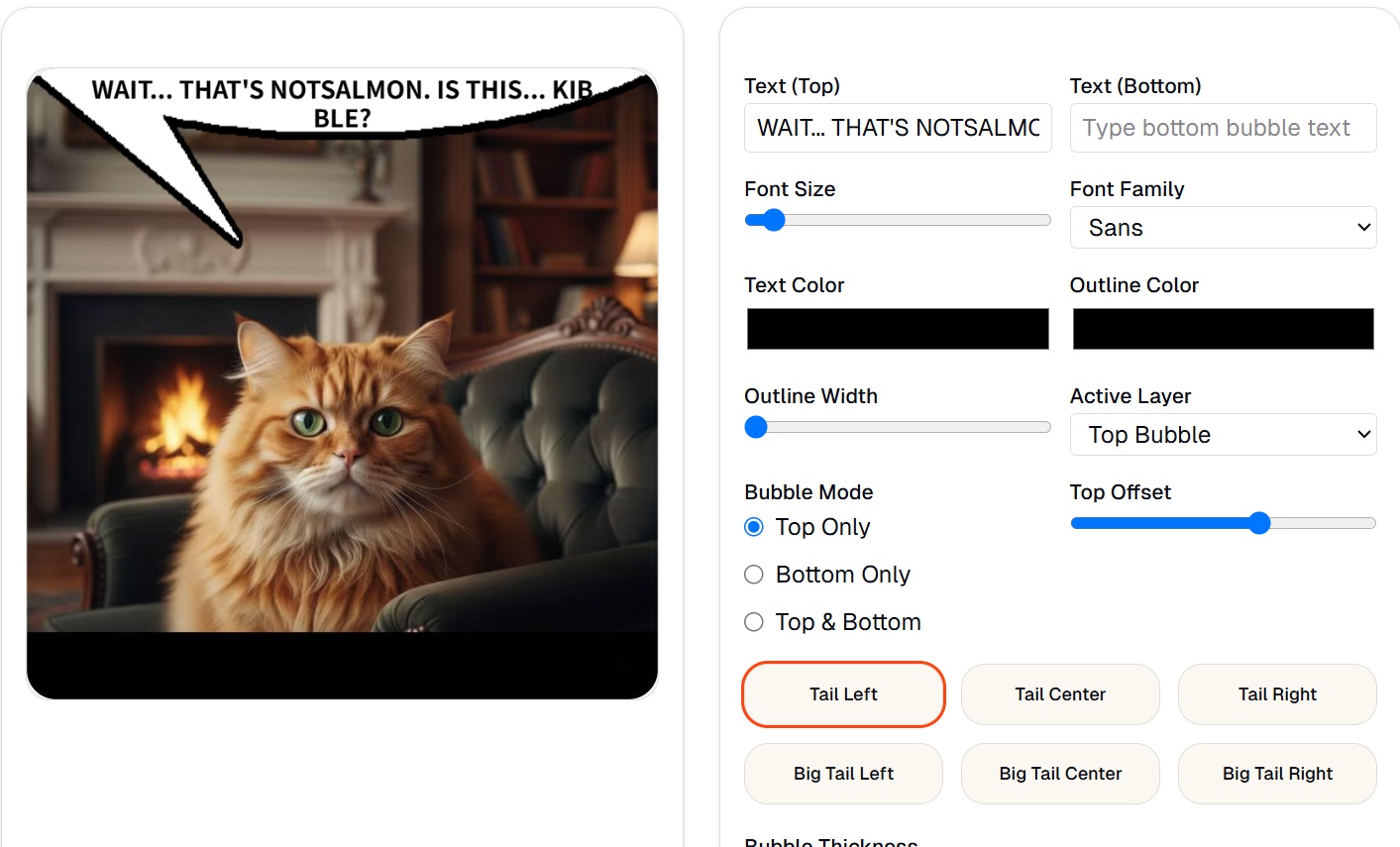Select the Top Only bubble mode
1400x847 pixels.
tap(754, 527)
